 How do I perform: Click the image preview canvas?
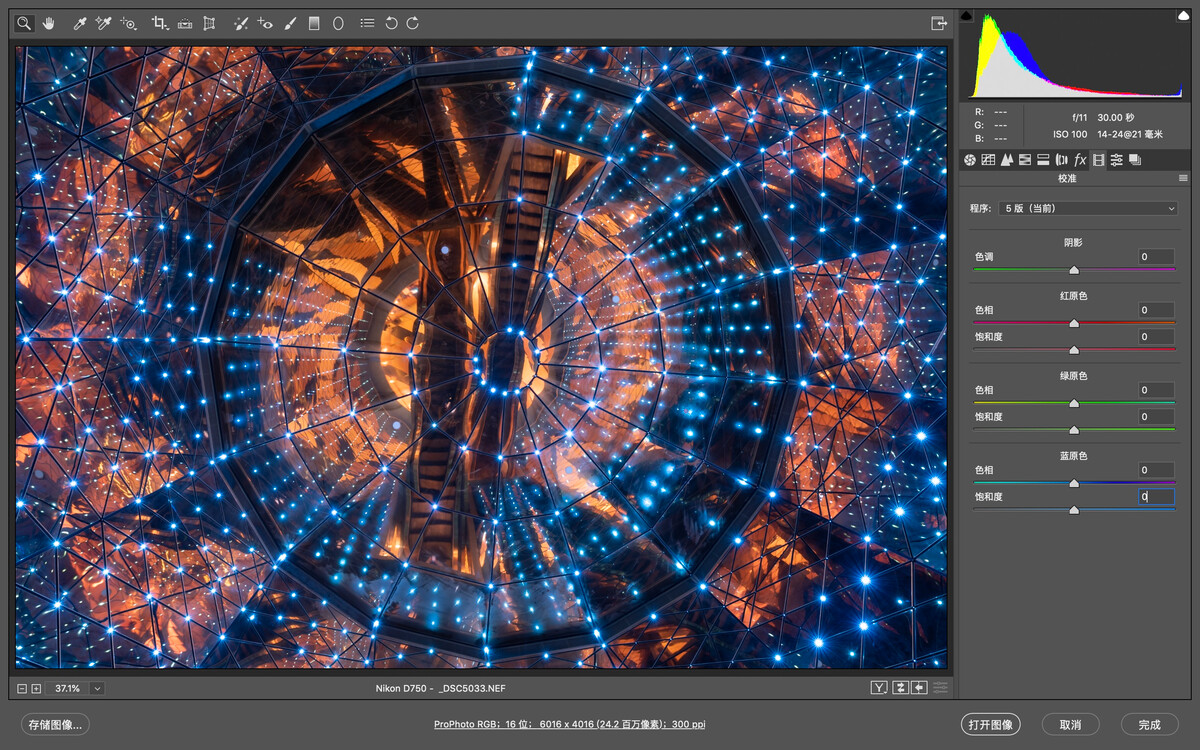[x=481, y=357]
